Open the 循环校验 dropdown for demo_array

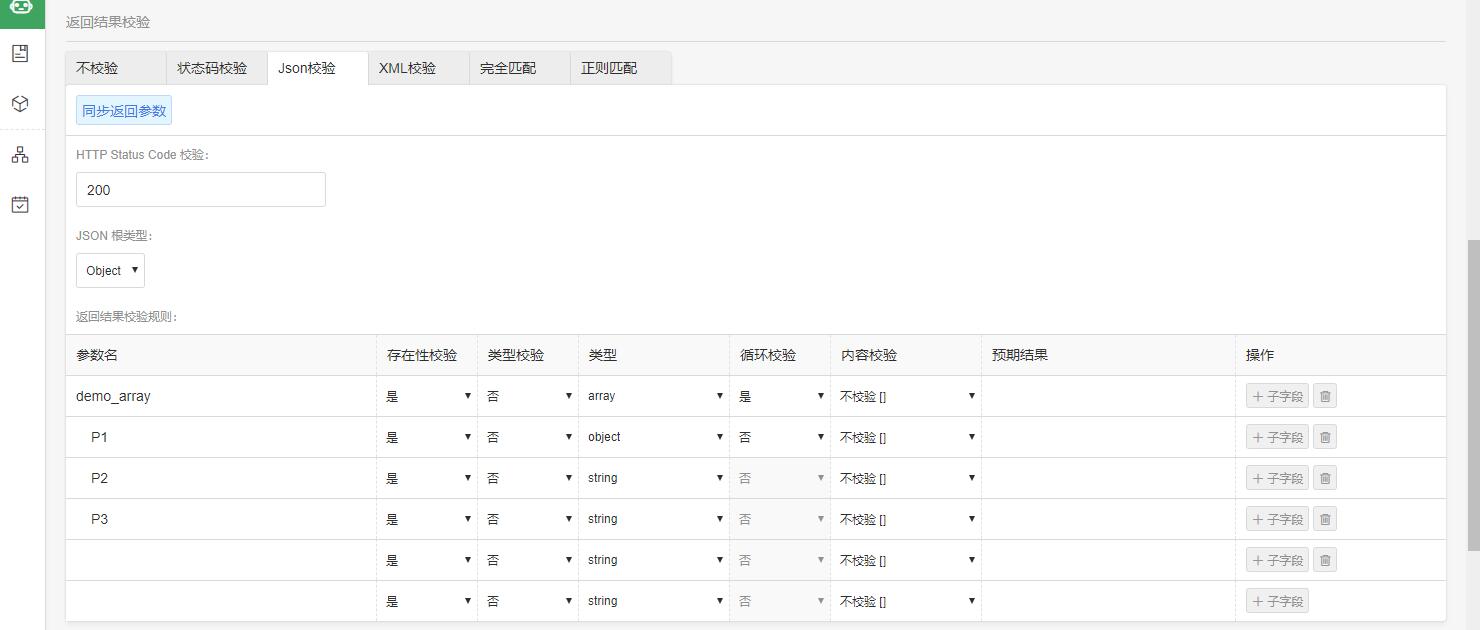tap(780, 396)
